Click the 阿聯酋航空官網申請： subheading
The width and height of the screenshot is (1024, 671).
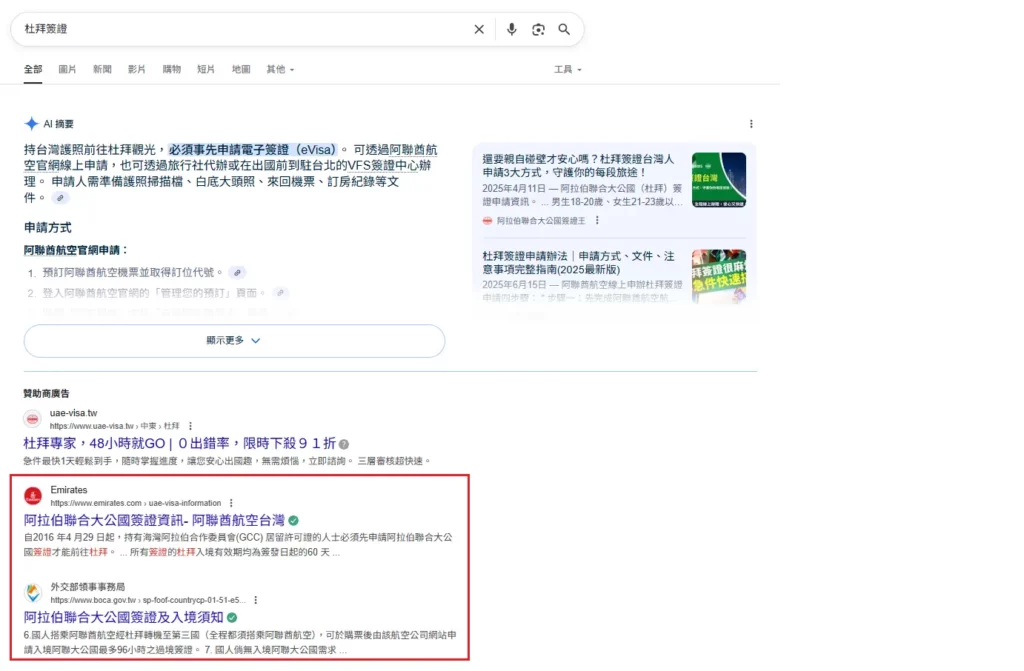(x=76, y=250)
